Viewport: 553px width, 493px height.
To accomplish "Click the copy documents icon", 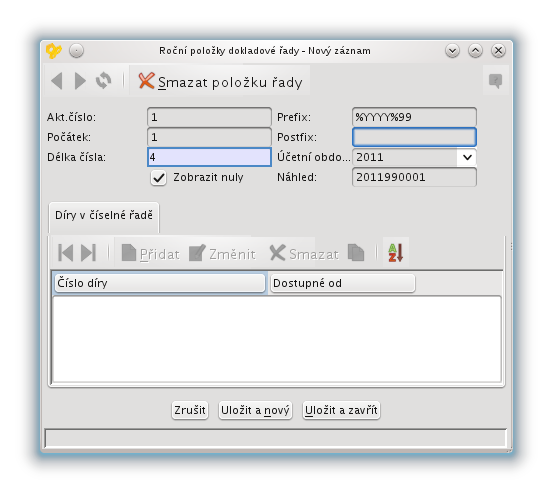I will coord(356,253).
